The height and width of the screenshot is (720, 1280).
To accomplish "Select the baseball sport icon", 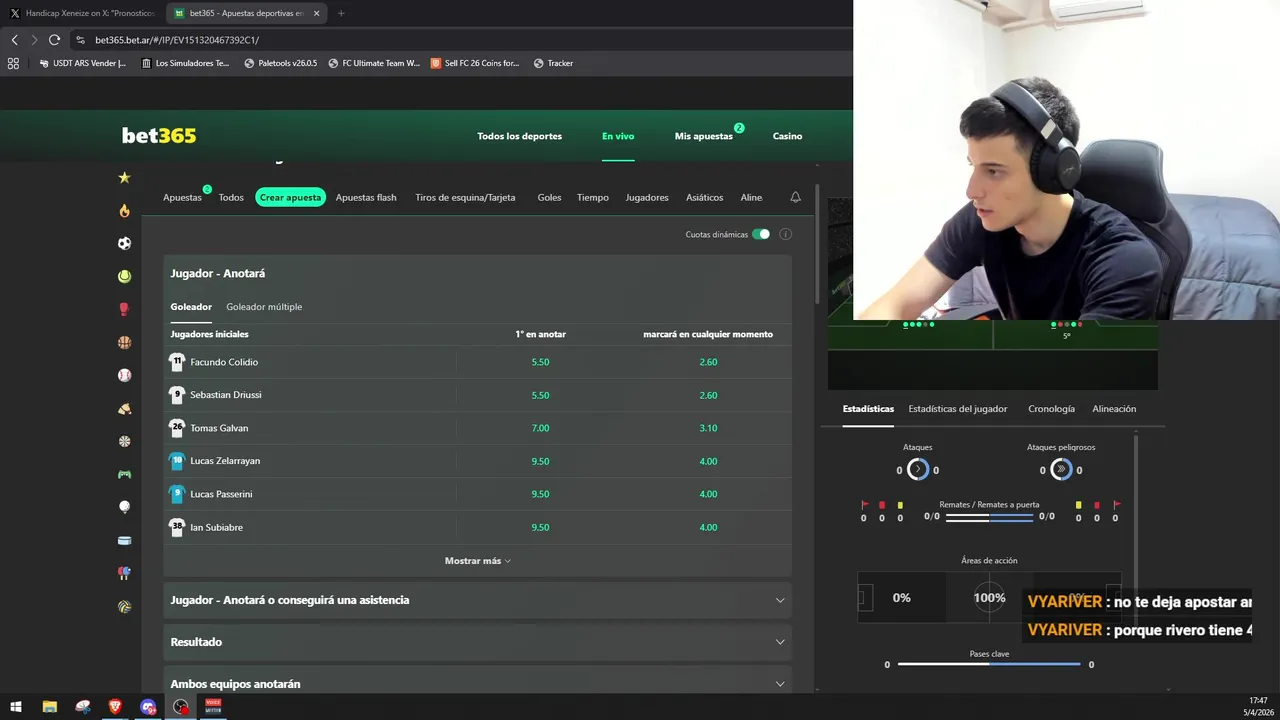I will click(x=124, y=375).
